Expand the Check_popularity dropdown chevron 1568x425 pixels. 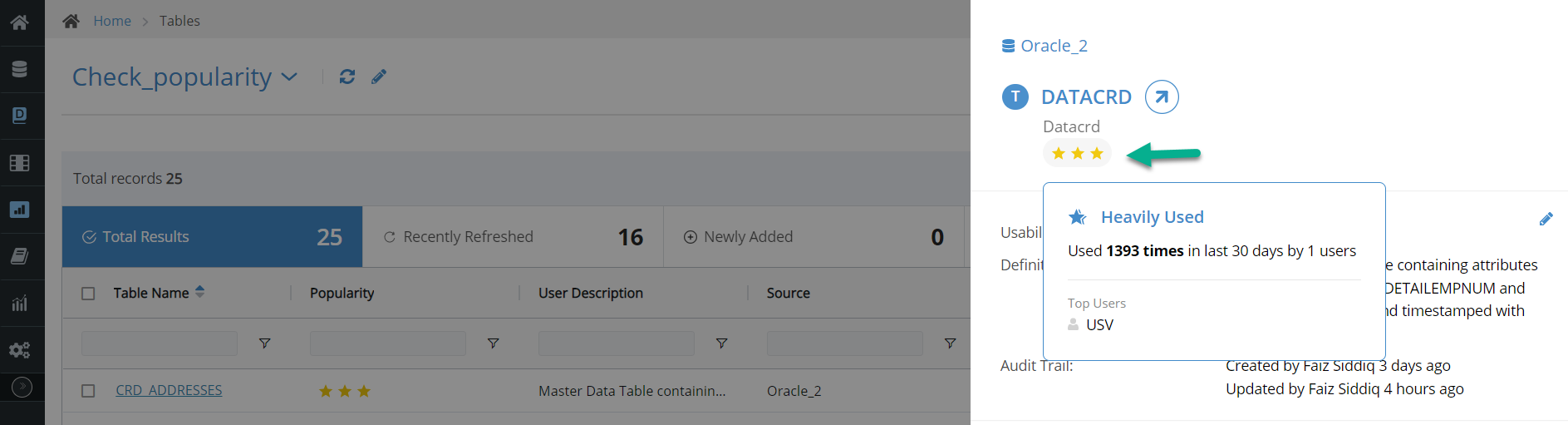pyautogui.click(x=289, y=77)
